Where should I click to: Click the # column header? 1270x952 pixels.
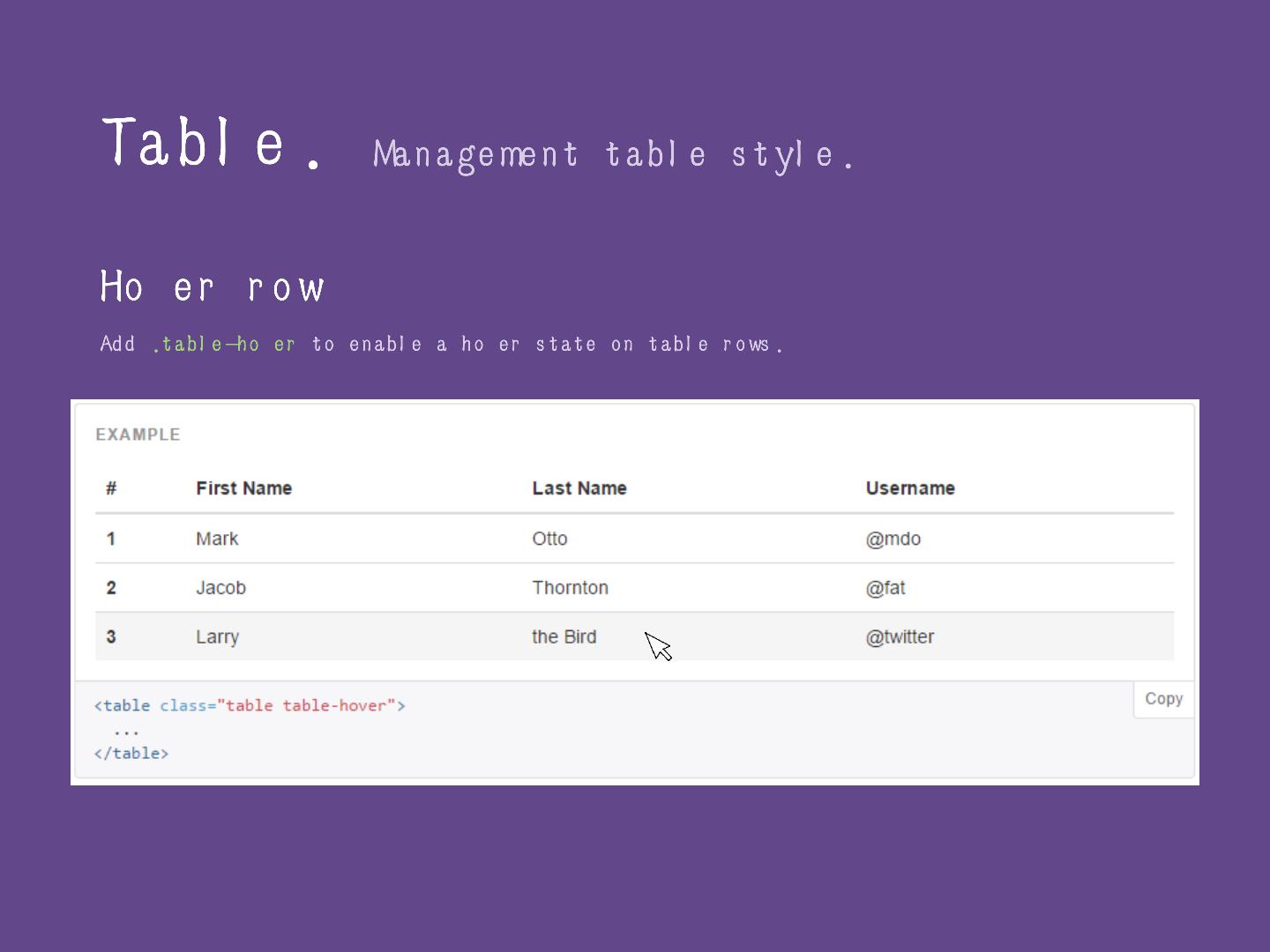[111, 488]
